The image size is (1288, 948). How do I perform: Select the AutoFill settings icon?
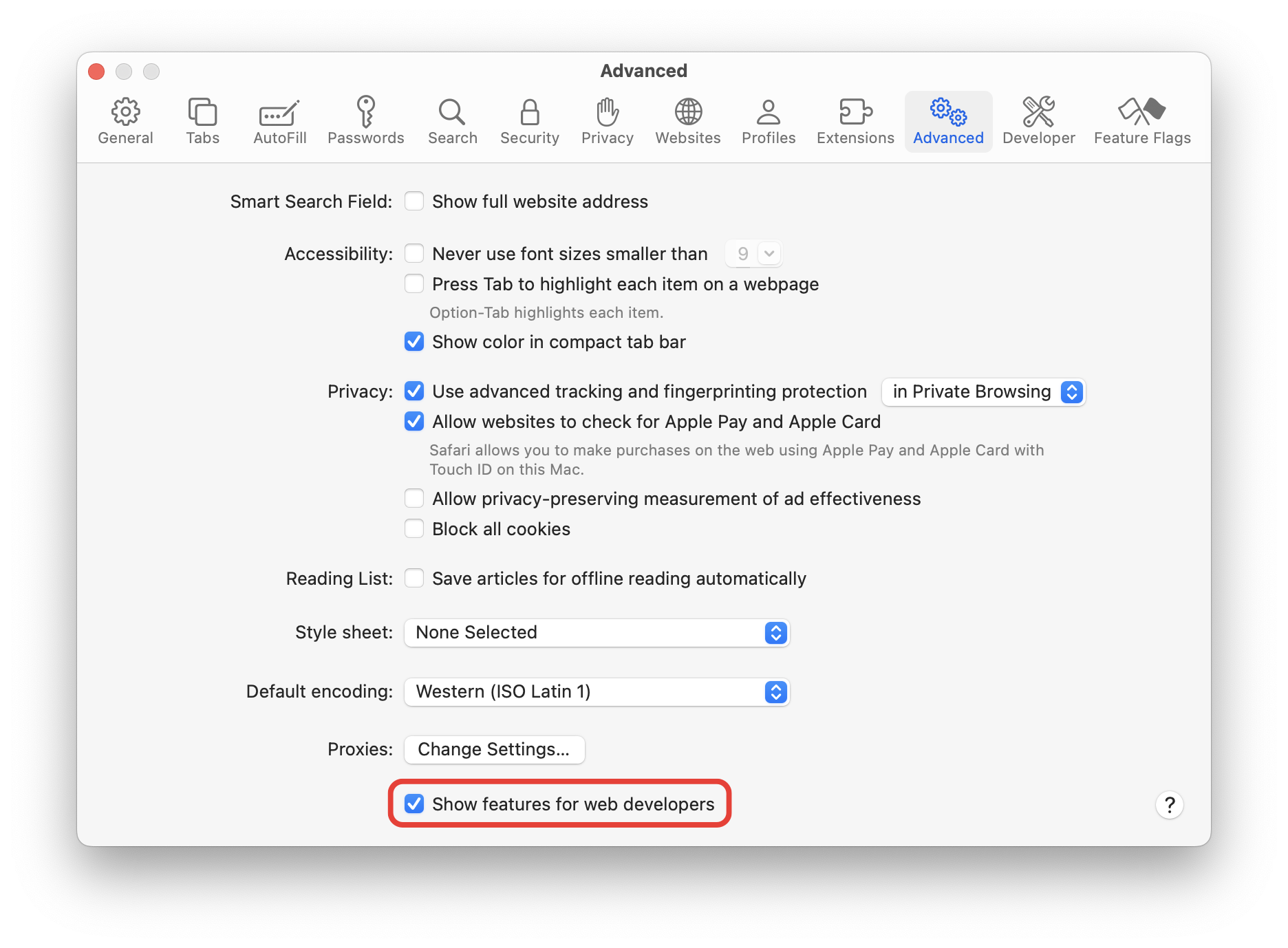pyautogui.click(x=279, y=120)
